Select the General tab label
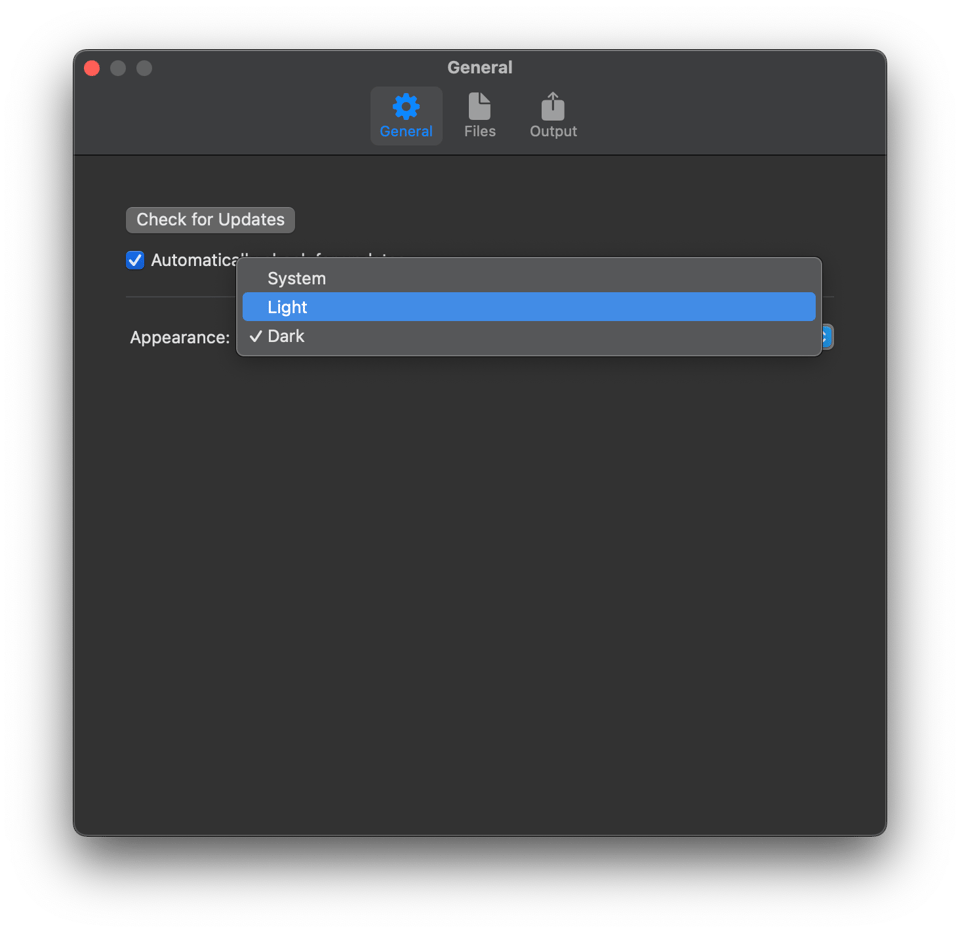The height and width of the screenshot is (933, 960). click(x=406, y=131)
